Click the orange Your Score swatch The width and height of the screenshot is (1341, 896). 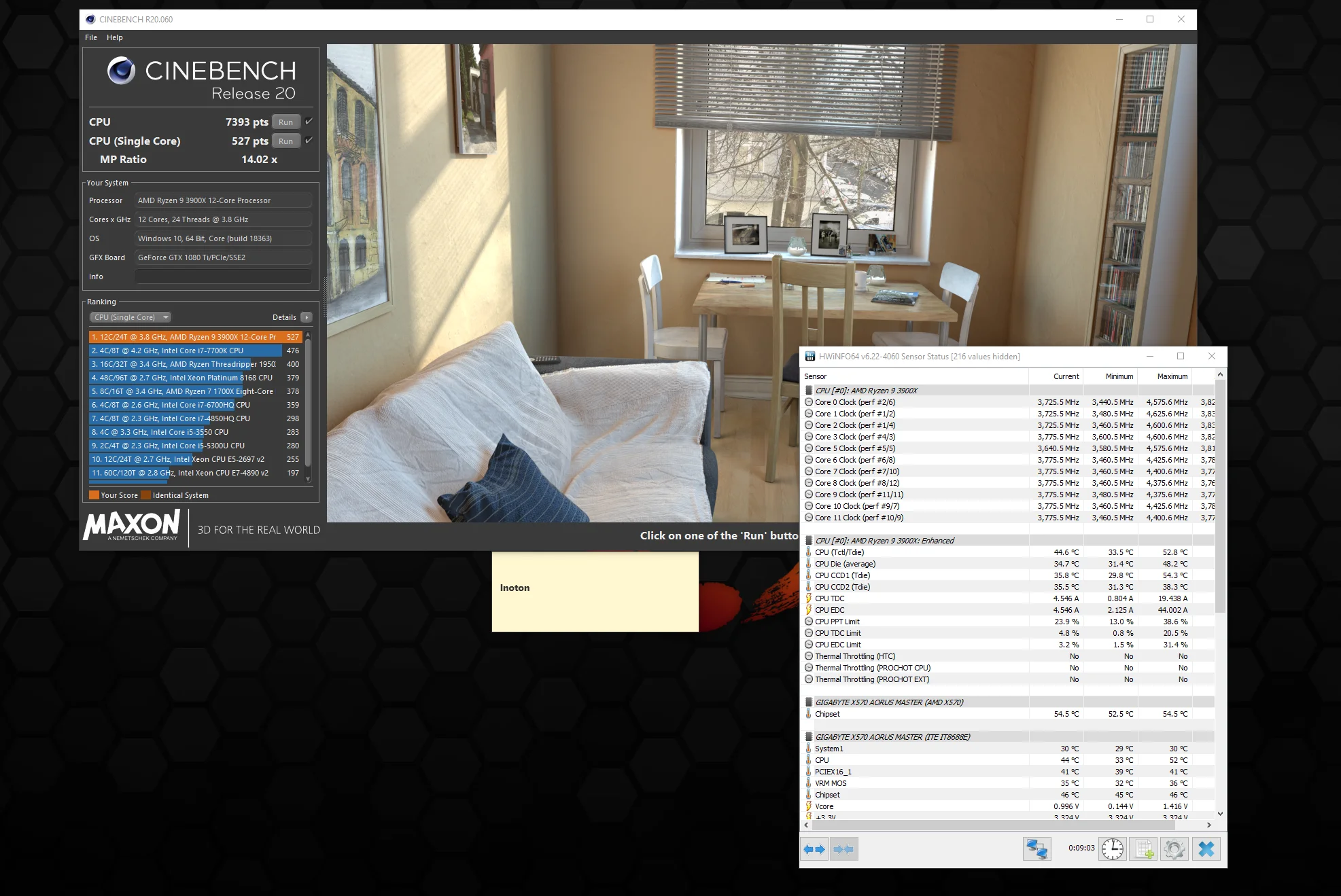tap(94, 495)
